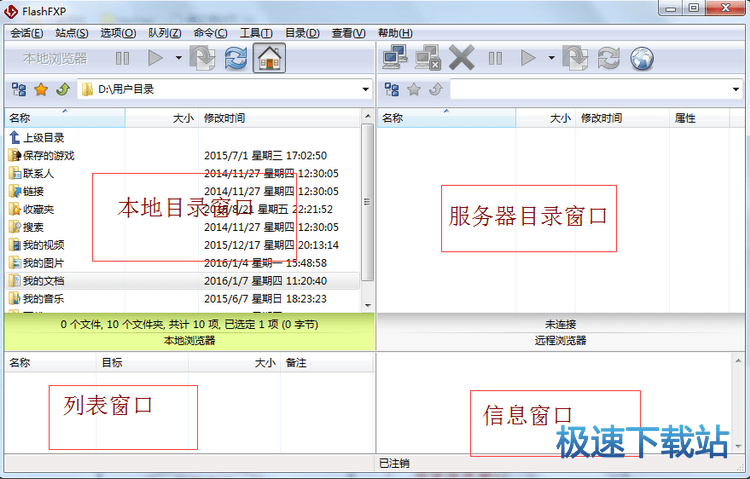
Task: Click the remote pane refresh icon
Action: pos(609,58)
